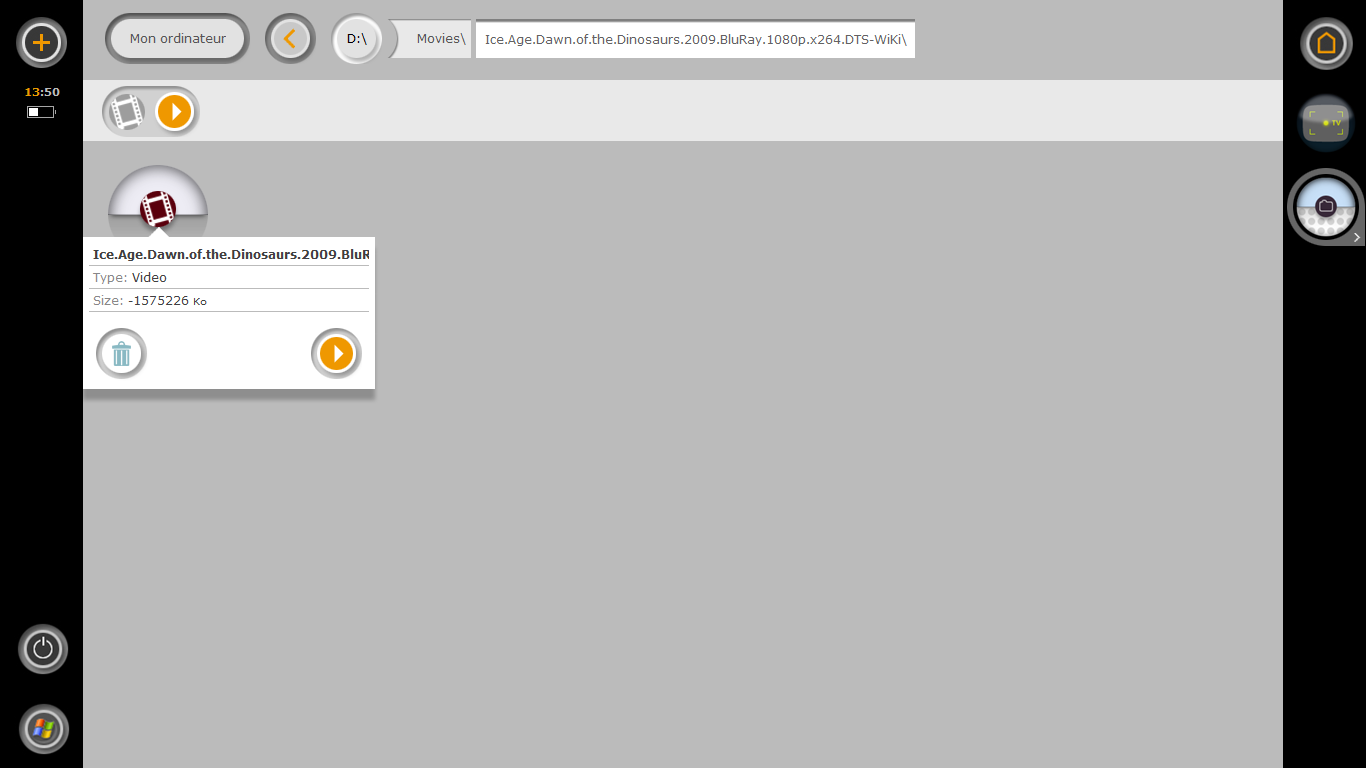The image size is (1366, 768).
Task: Open Mon ordinateur location
Action: pos(177,39)
